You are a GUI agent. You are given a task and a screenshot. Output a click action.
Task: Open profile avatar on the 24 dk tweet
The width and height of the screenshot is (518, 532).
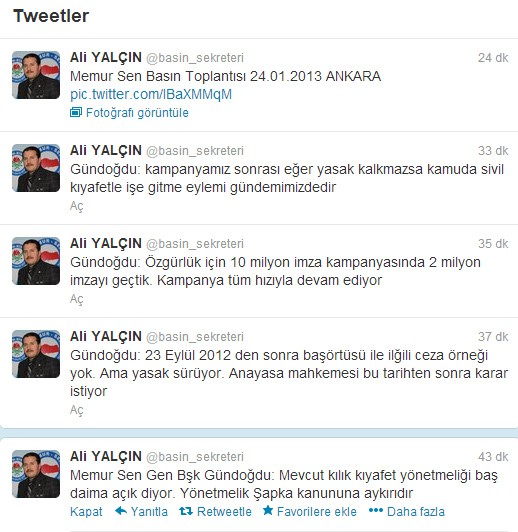coord(36,75)
